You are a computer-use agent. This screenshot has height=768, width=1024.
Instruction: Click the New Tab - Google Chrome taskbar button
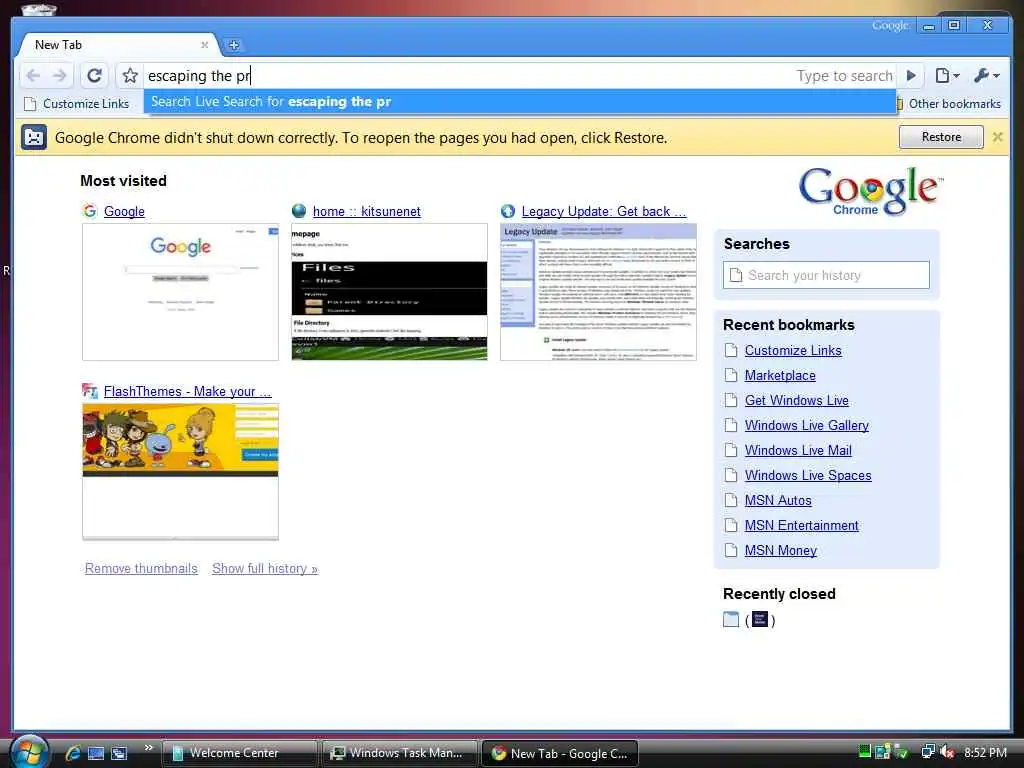click(x=559, y=753)
